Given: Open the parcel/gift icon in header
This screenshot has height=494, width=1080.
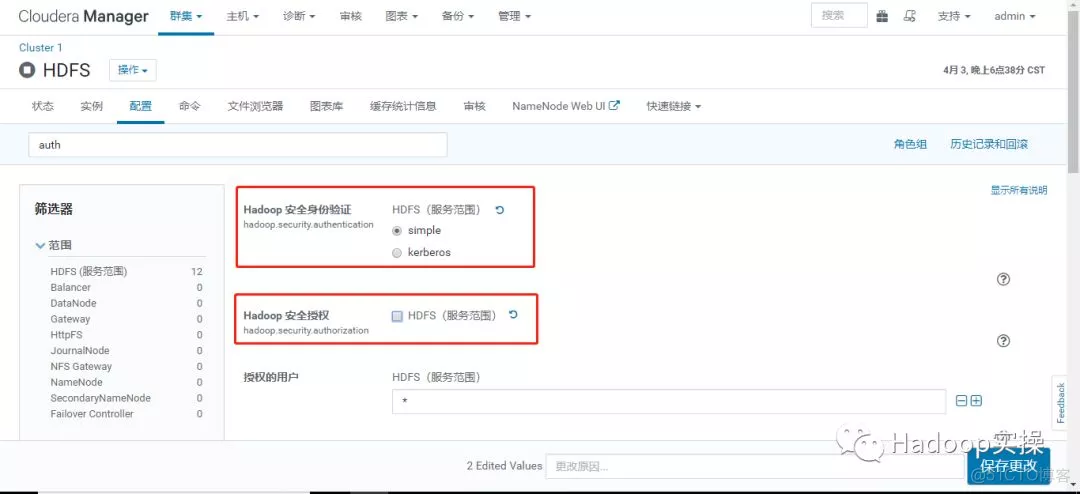Looking at the screenshot, I should tap(882, 16).
